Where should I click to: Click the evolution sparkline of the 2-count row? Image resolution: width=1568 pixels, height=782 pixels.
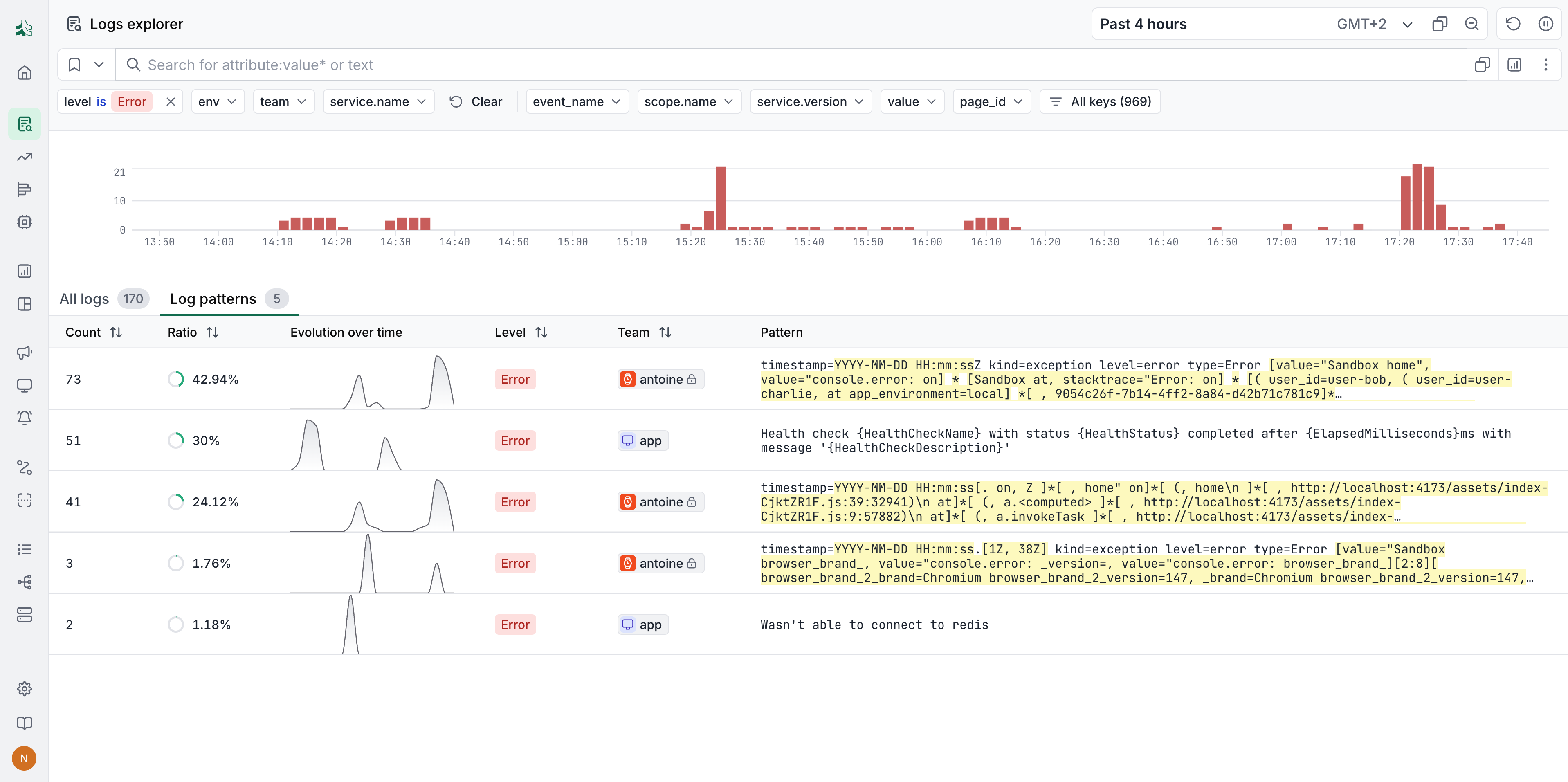click(x=372, y=625)
